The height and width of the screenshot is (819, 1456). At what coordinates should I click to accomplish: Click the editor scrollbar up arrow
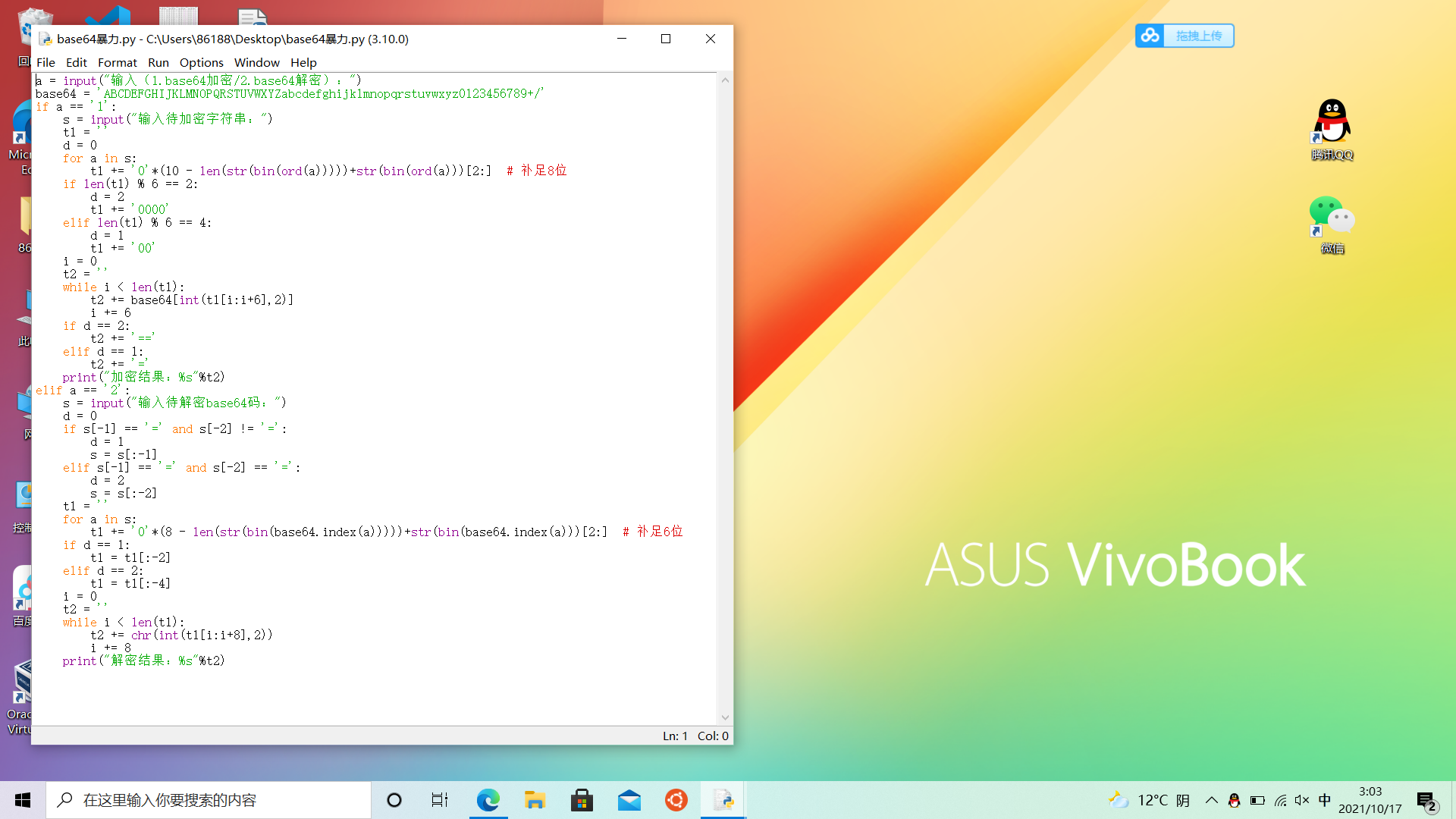(x=725, y=80)
